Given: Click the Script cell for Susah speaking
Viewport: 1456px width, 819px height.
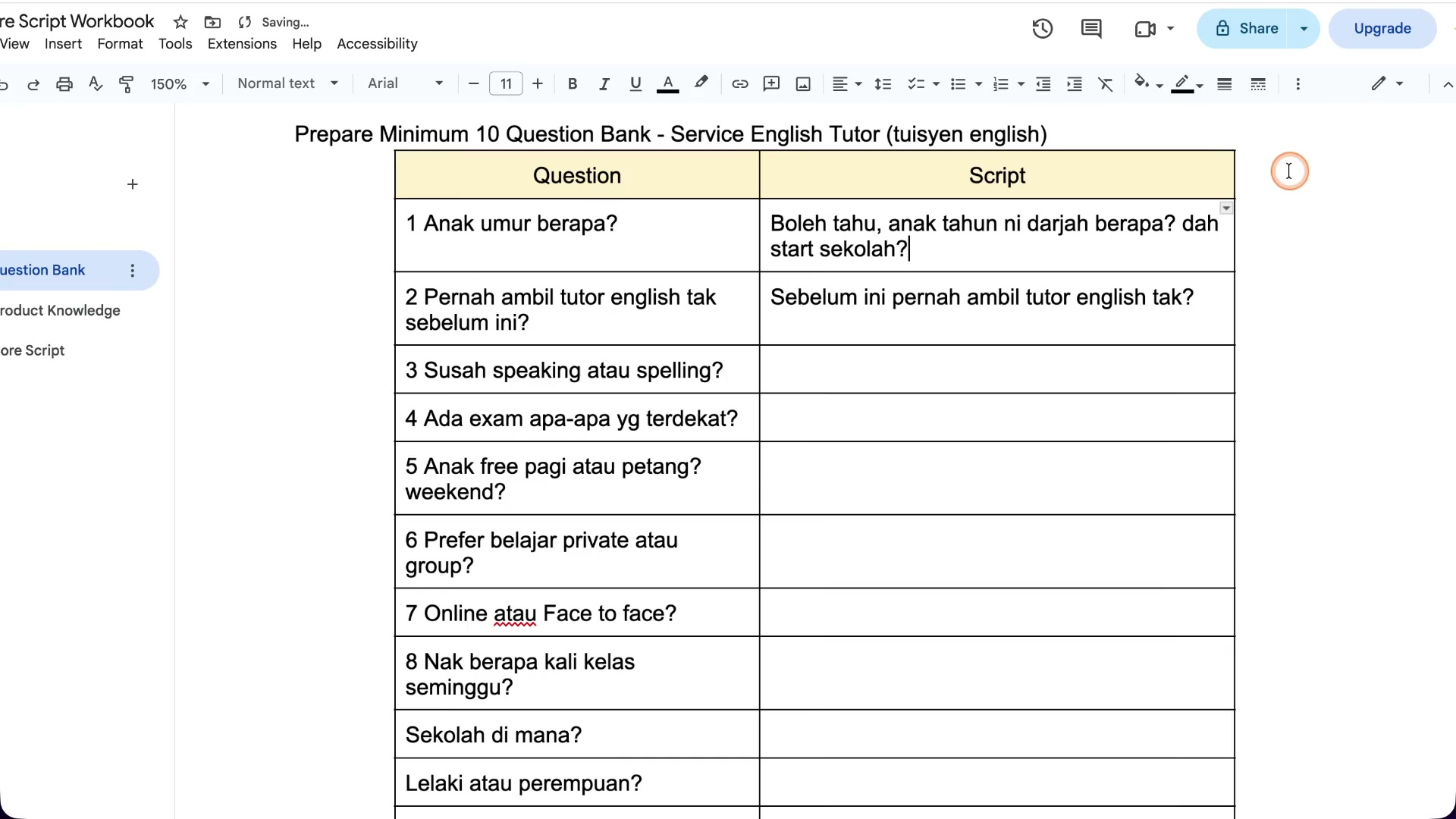Looking at the screenshot, I should (996, 369).
